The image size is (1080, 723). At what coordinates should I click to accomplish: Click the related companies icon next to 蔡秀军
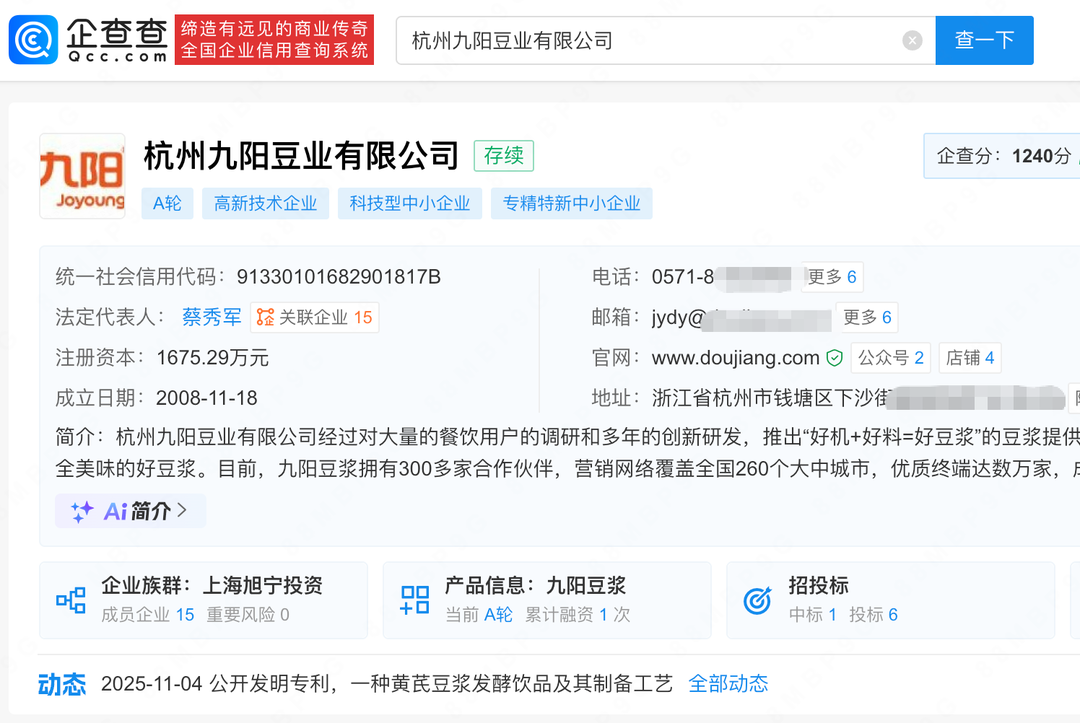point(265,317)
